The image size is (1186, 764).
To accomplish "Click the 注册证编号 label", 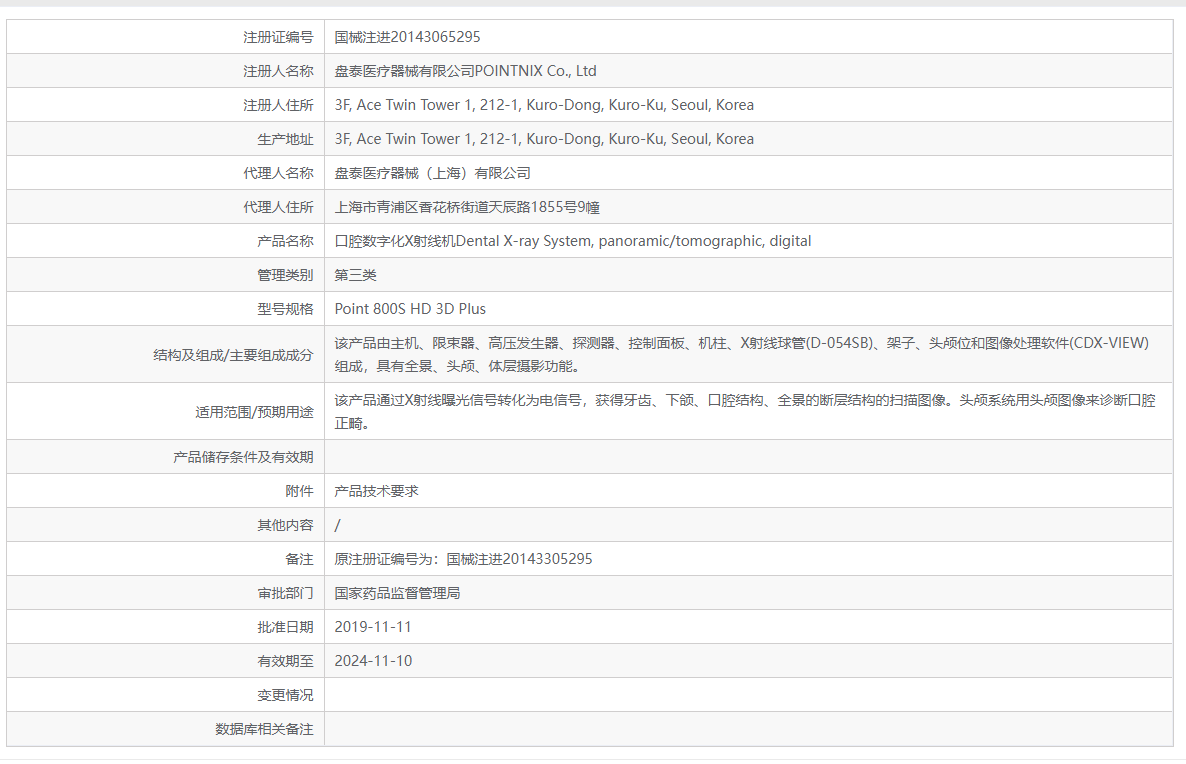I will point(278,37).
